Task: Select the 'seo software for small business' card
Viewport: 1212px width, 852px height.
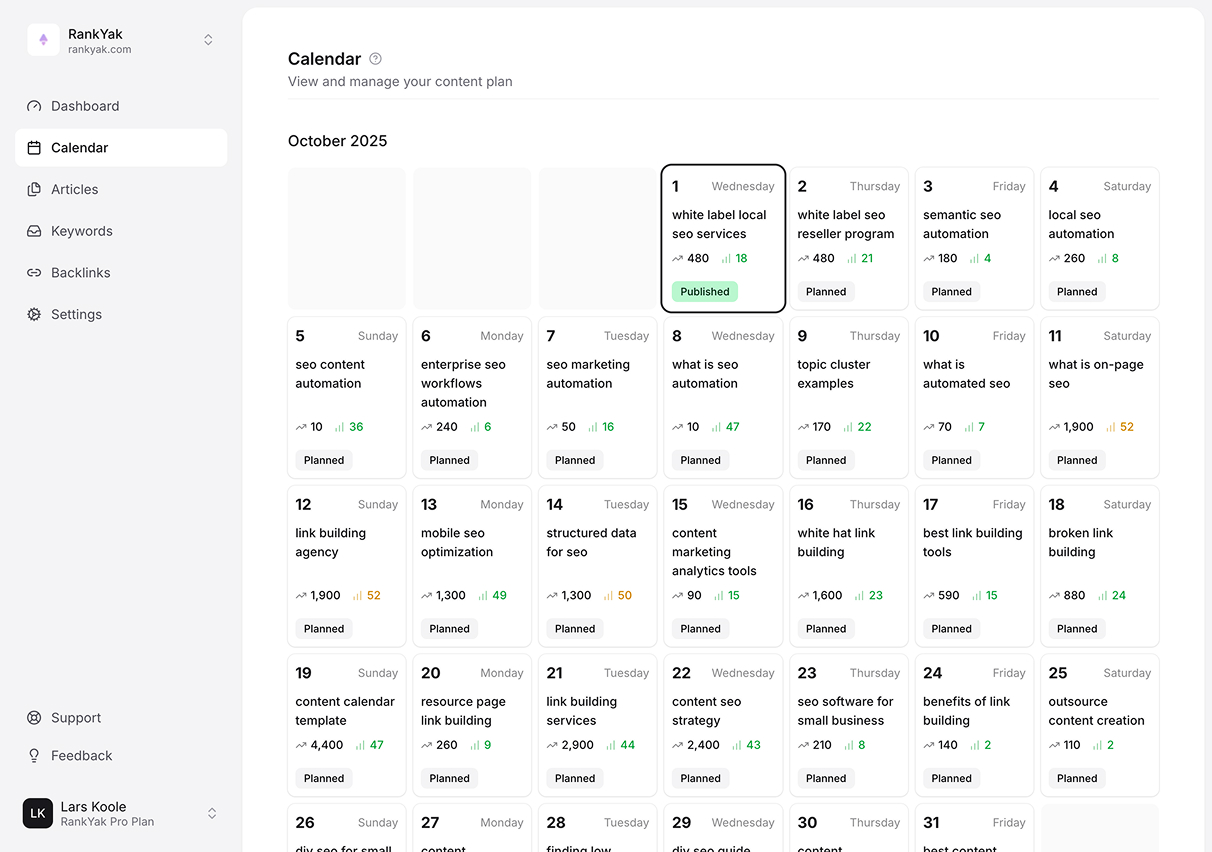Action: [x=848, y=725]
